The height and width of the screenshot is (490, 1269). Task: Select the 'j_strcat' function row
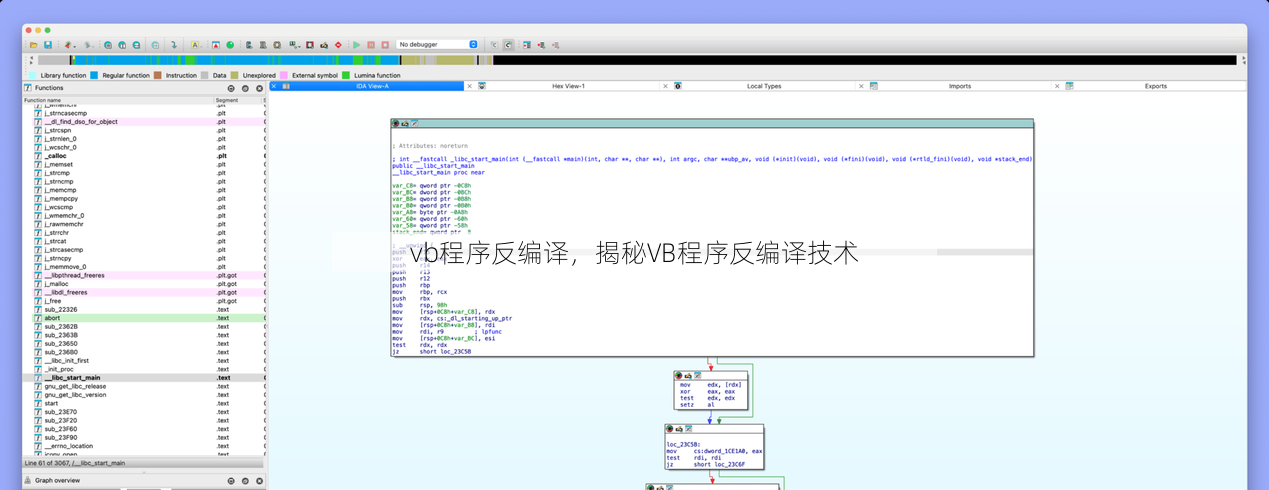point(144,241)
